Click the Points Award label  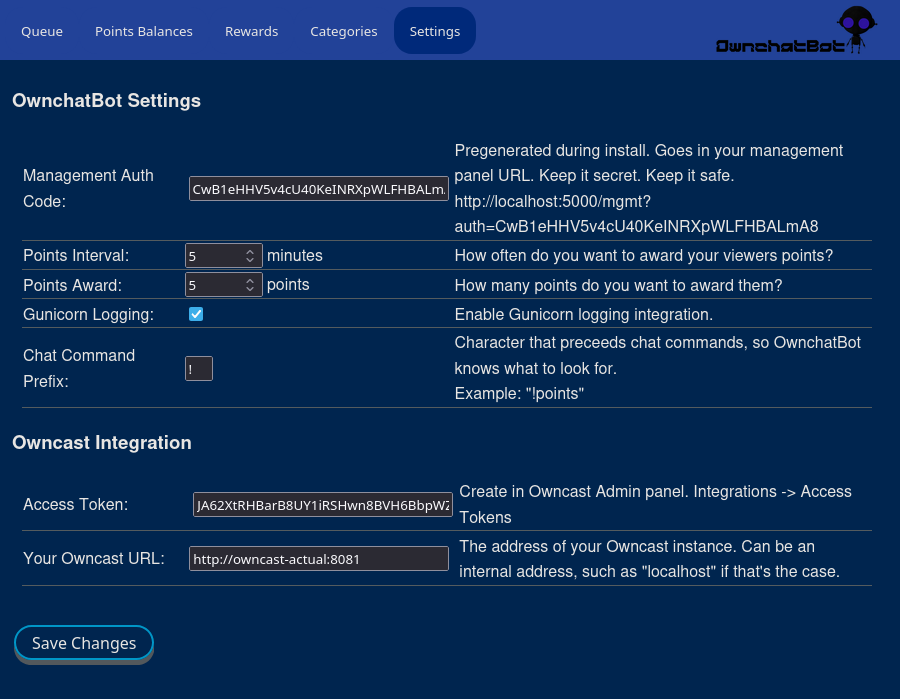(72, 285)
